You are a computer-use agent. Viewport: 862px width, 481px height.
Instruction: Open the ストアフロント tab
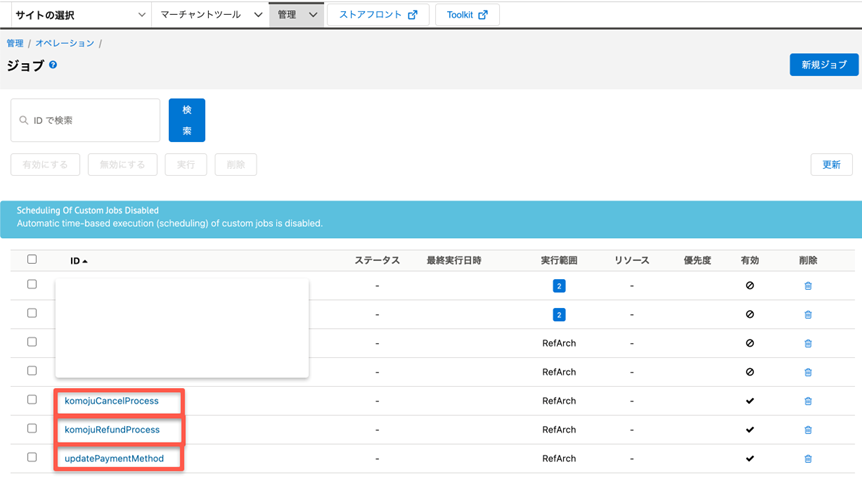[377, 15]
